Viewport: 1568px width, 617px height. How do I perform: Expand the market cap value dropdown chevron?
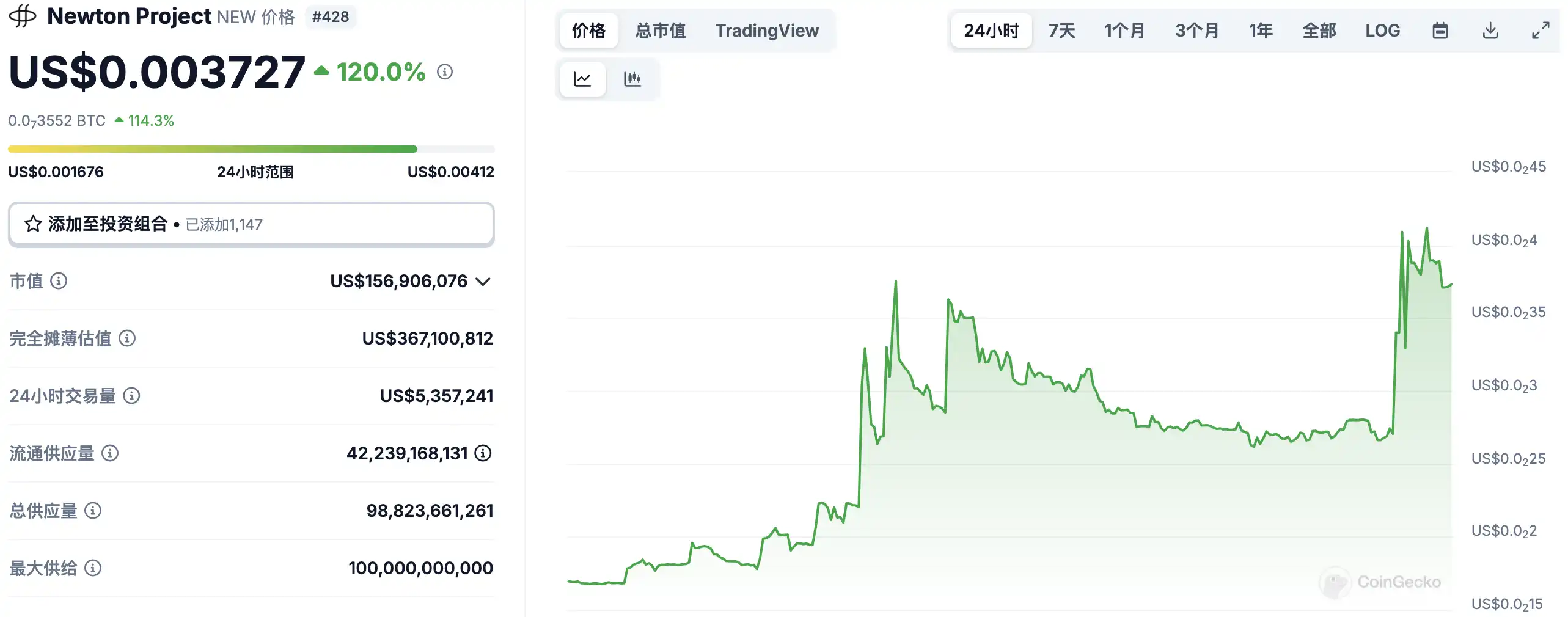click(483, 282)
